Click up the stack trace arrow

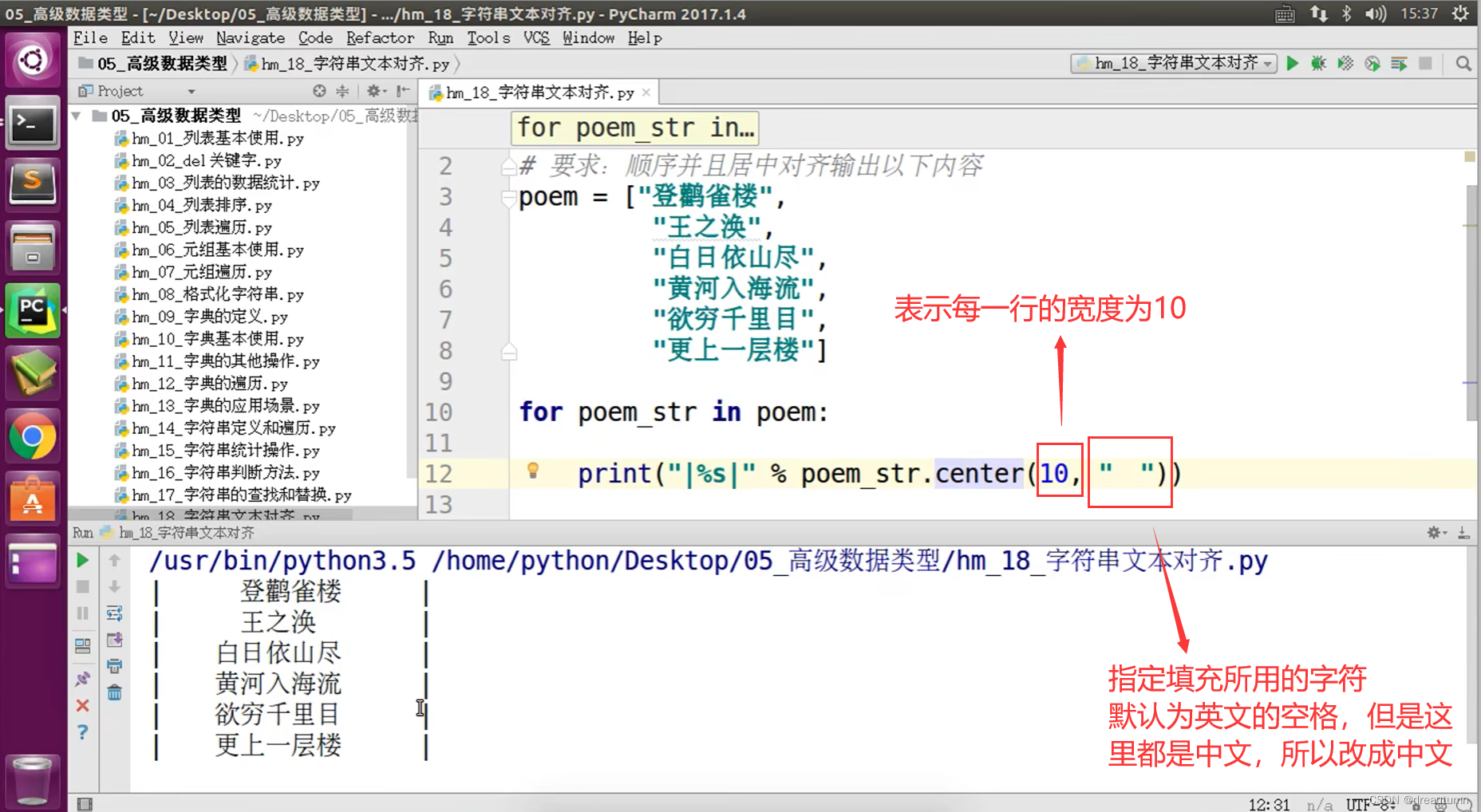(114, 561)
